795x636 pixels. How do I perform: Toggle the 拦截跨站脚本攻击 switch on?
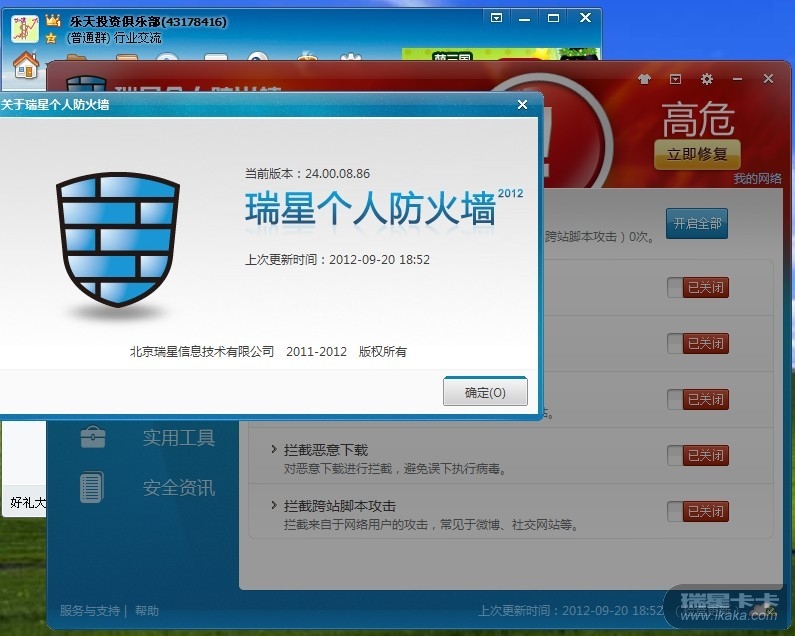pos(698,511)
